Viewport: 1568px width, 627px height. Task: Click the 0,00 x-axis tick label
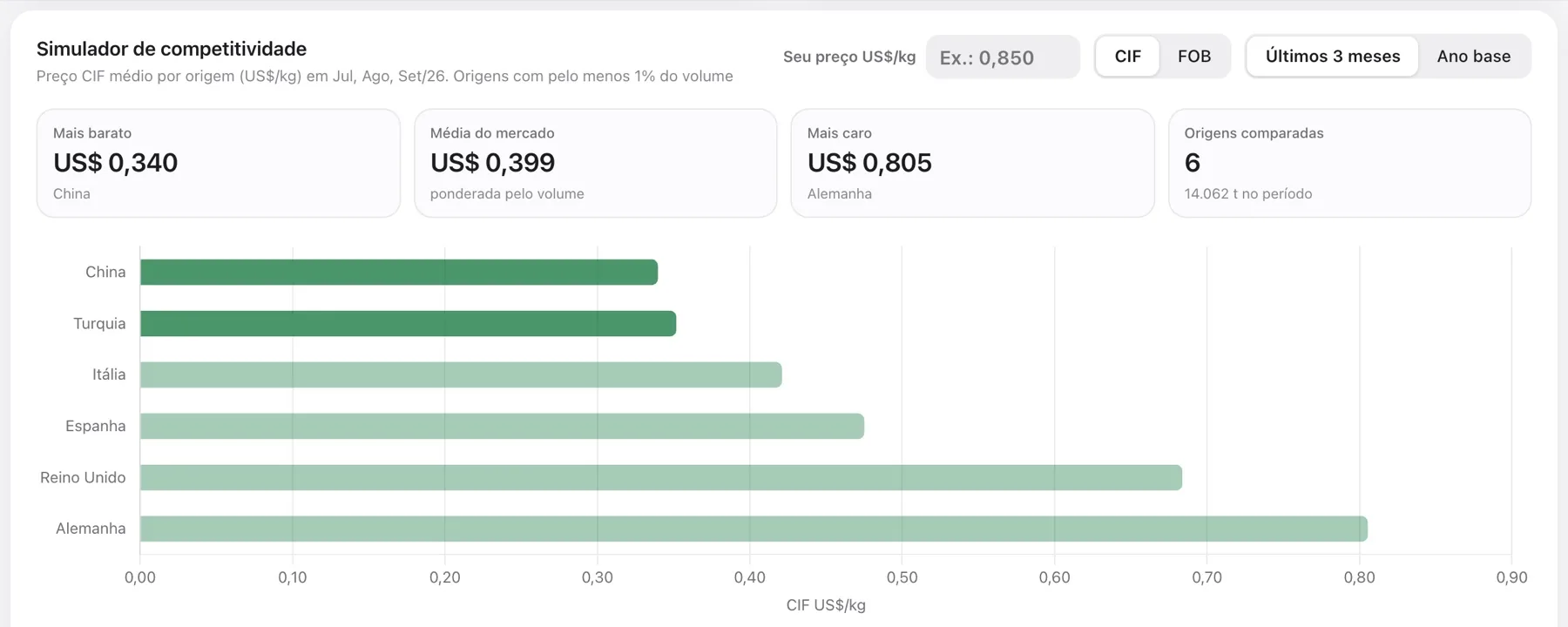[140, 577]
